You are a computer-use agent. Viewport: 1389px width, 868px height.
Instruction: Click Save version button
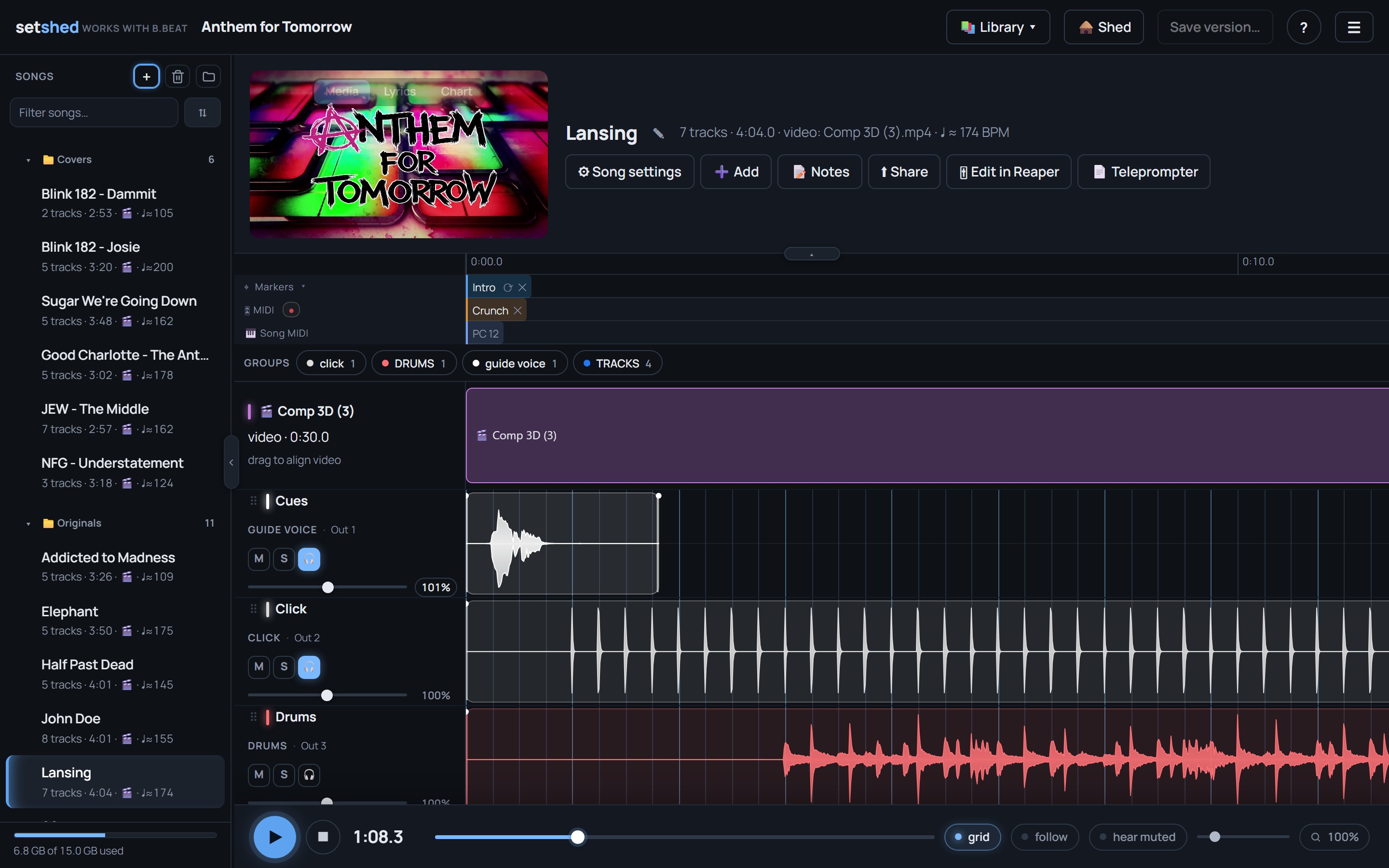click(1214, 27)
